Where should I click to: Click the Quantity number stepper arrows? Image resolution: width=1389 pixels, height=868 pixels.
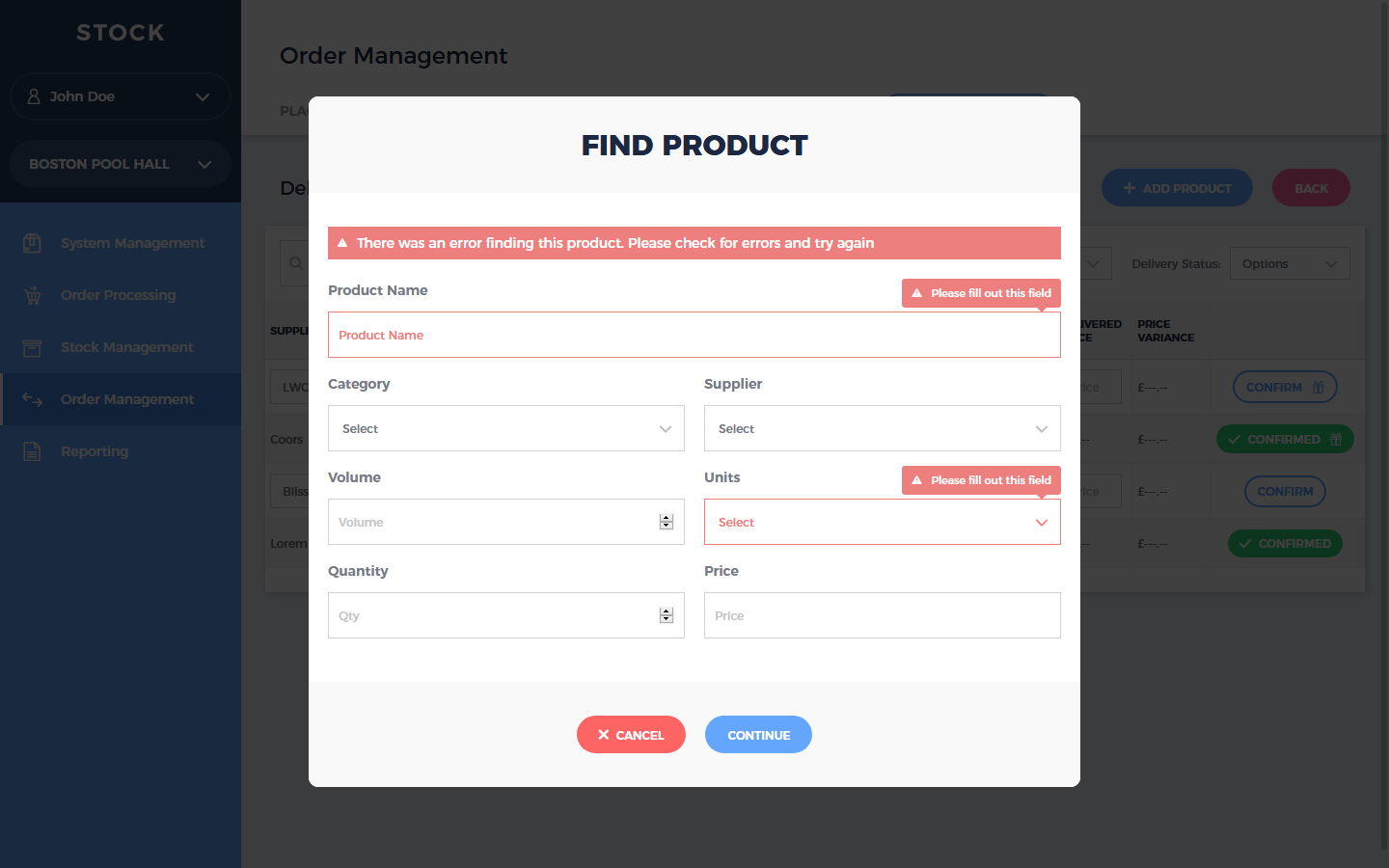(666, 615)
